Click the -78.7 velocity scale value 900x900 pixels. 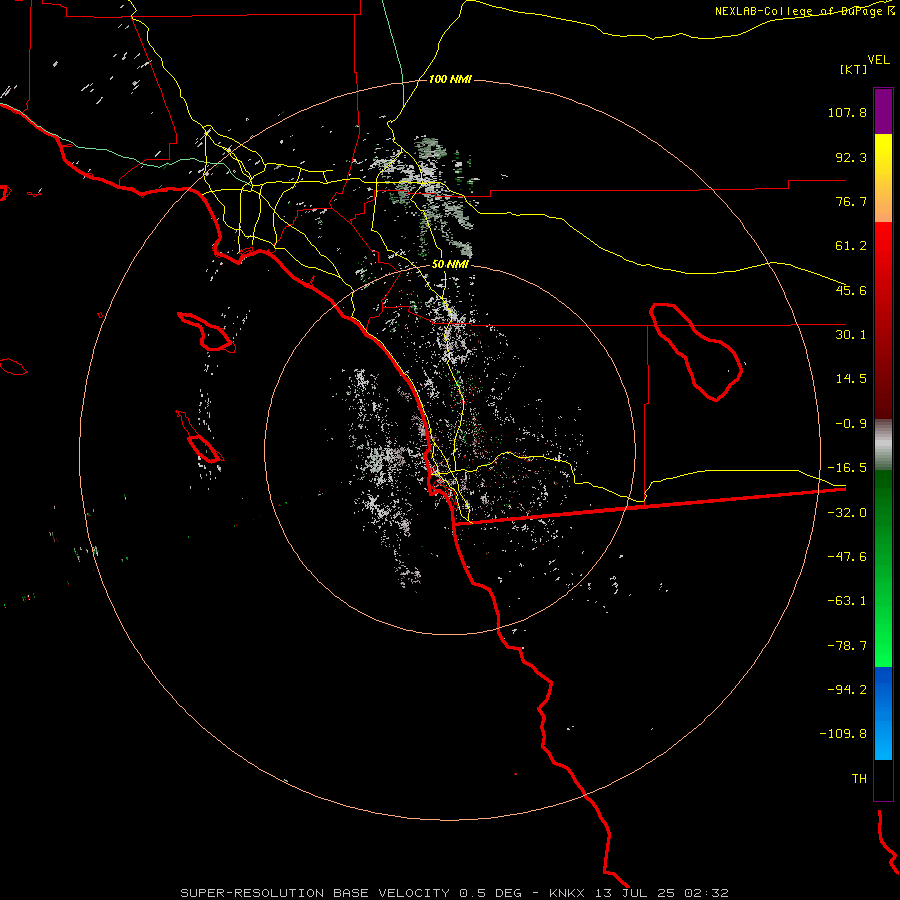click(x=847, y=646)
